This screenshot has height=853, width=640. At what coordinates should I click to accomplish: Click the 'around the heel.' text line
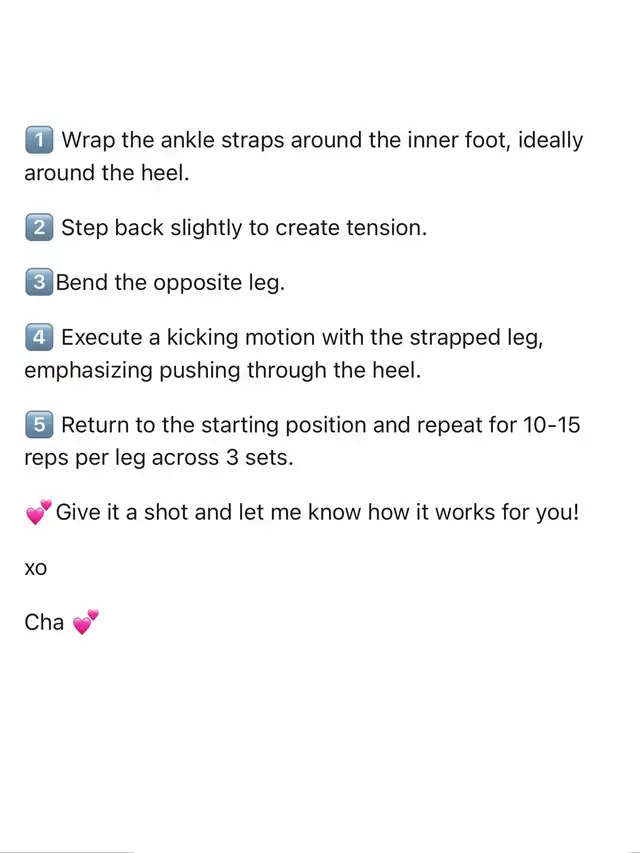tap(107, 172)
